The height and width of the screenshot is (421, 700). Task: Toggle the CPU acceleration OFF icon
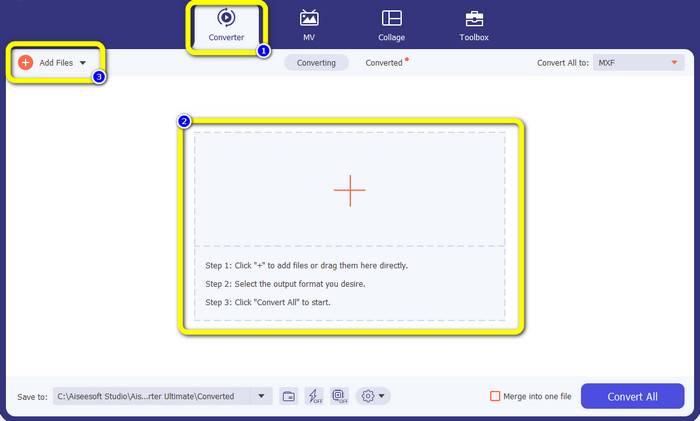pos(339,396)
